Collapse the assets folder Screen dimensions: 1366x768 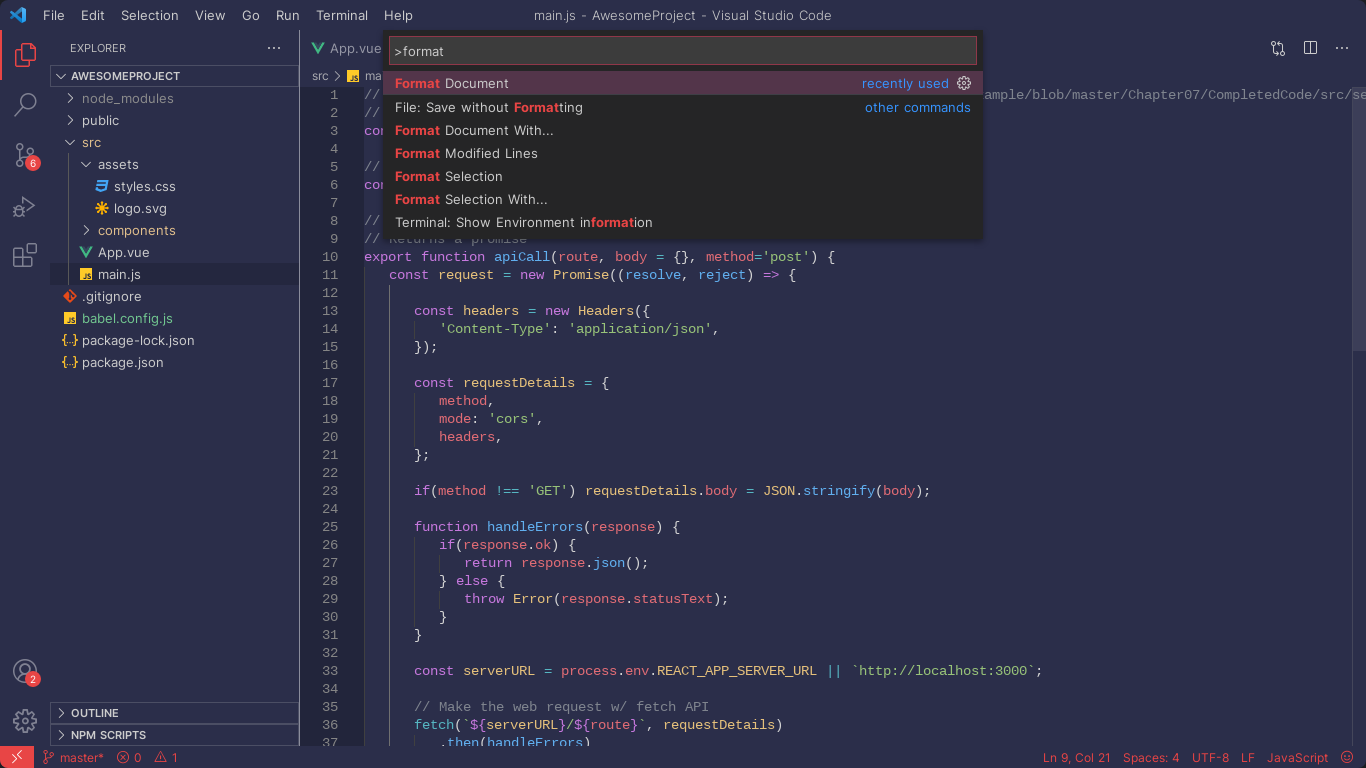click(174, 164)
